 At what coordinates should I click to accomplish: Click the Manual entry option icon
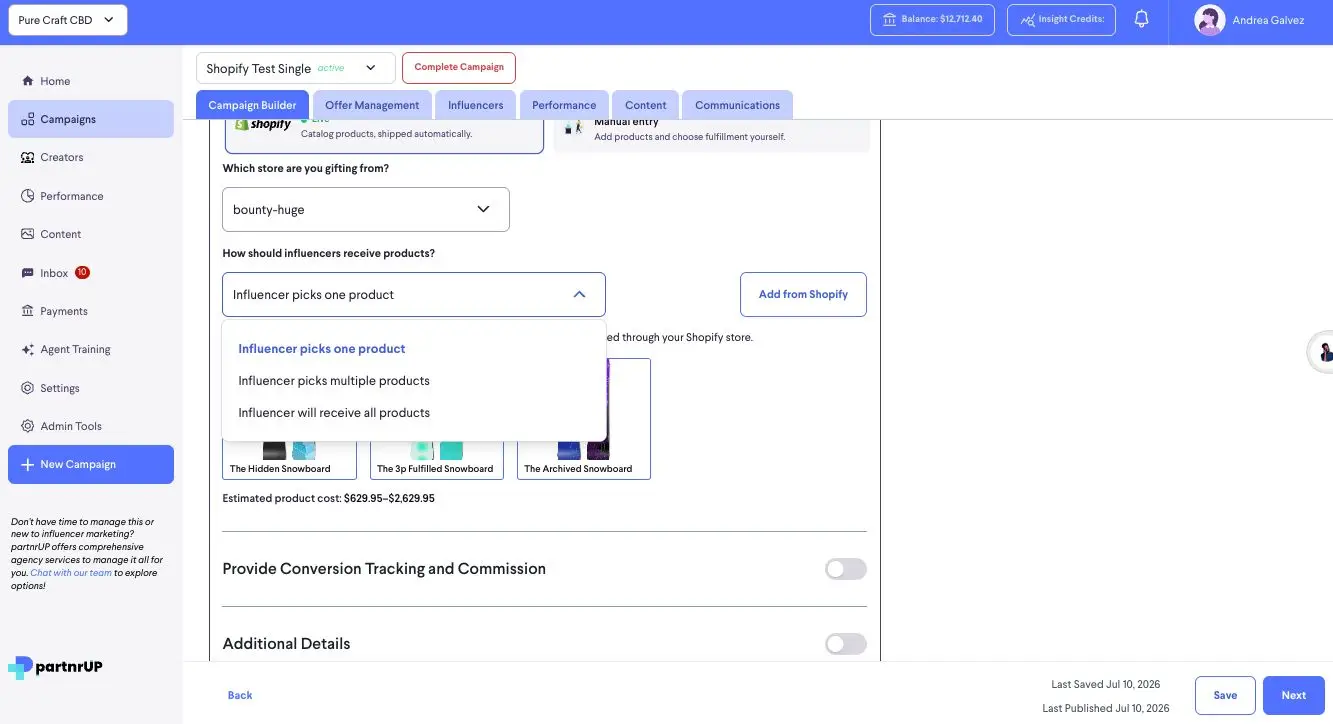tap(574, 127)
